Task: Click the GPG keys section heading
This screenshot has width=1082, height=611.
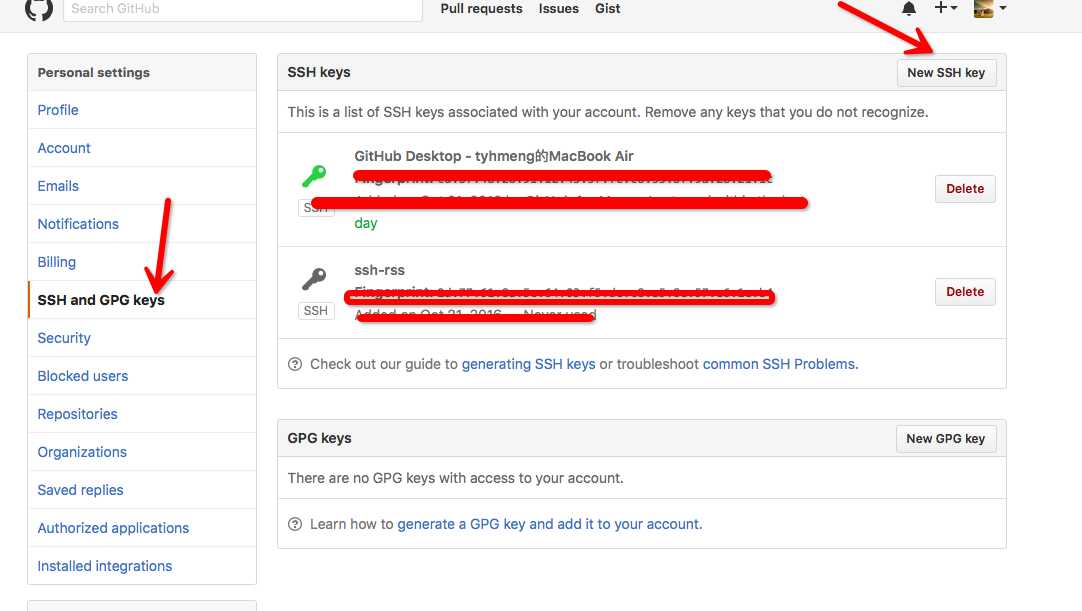Action: pyautogui.click(x=319, y=438)
